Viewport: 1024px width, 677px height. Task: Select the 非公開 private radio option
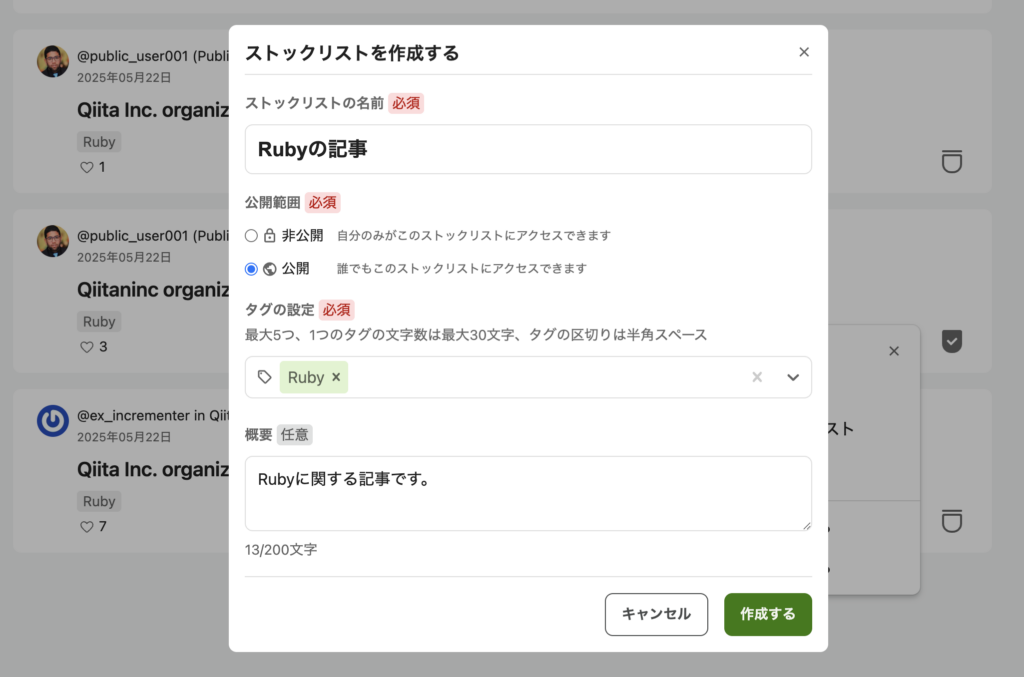pos(251,236)
